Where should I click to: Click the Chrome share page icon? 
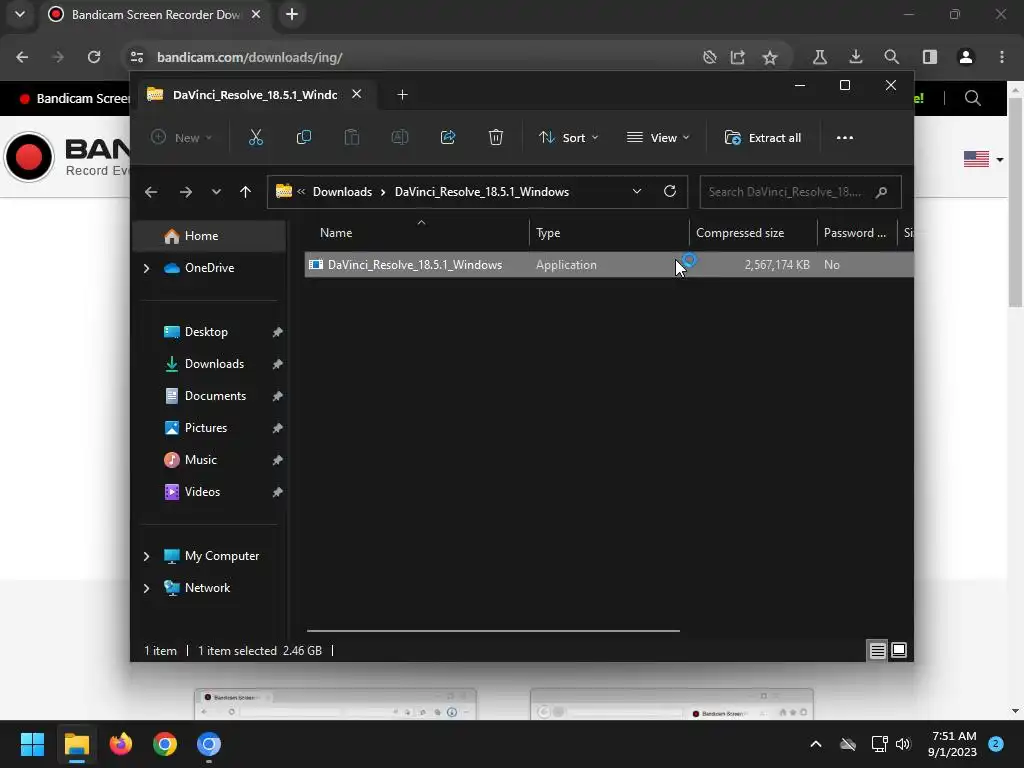738,57
